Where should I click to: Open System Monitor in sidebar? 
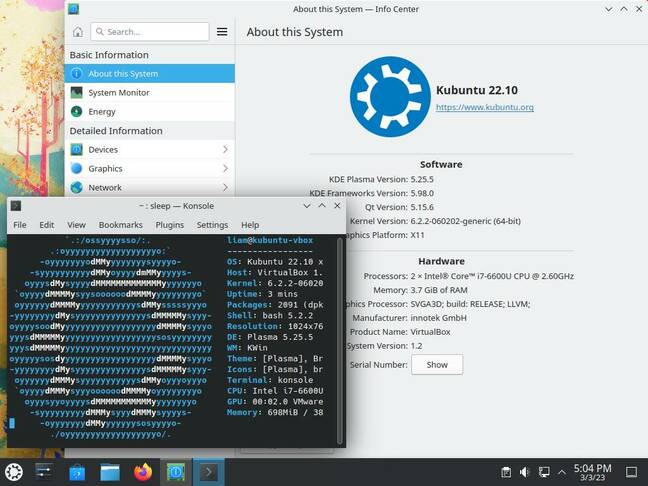150,93
